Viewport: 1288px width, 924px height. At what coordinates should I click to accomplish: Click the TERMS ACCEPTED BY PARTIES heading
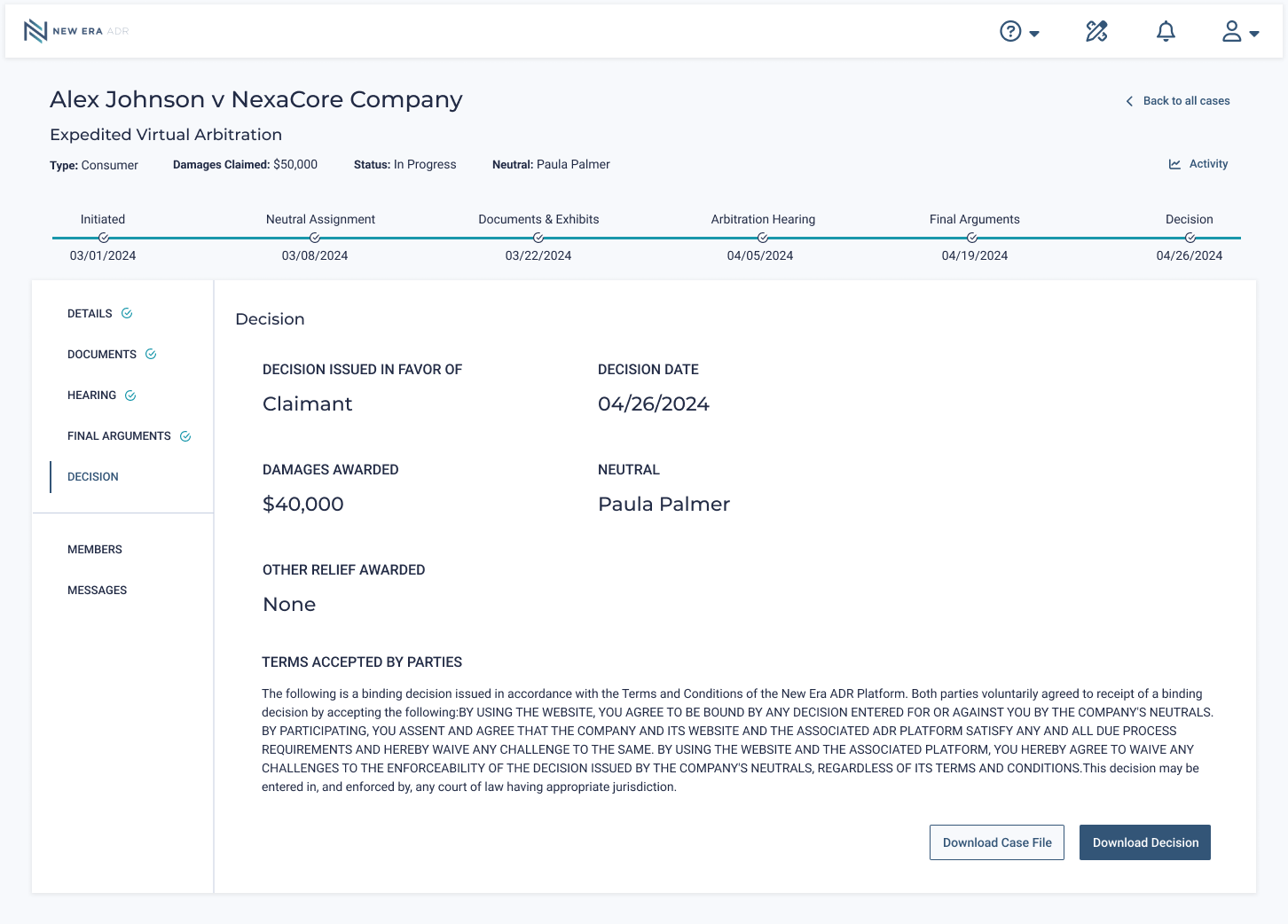(362, 662)
